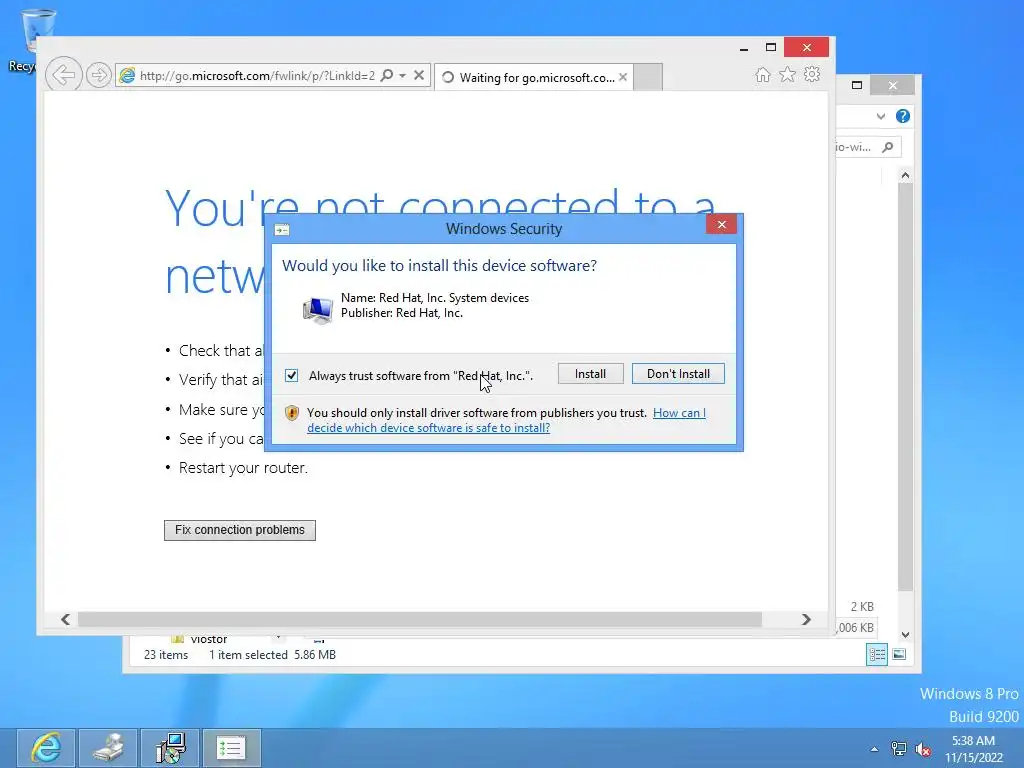Screen dimensions: 1024x768
Task: Click the address bar search magnifier icon
Action: click(387, 75)
